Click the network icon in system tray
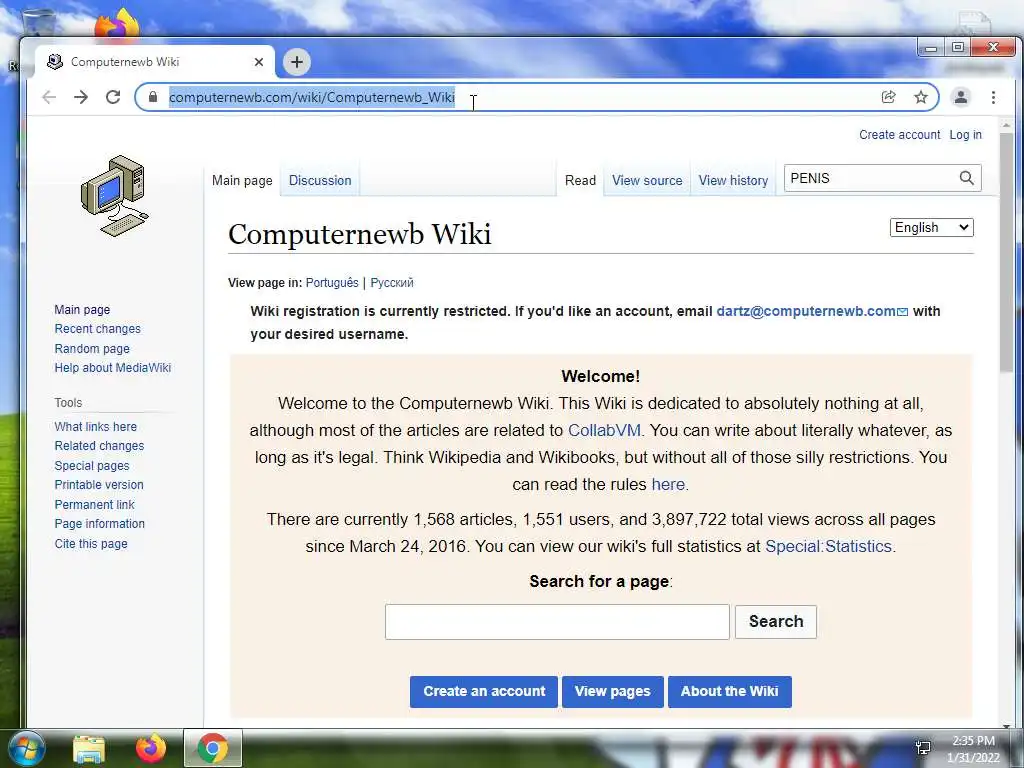The image size is (1024, 768). (923, 748)
